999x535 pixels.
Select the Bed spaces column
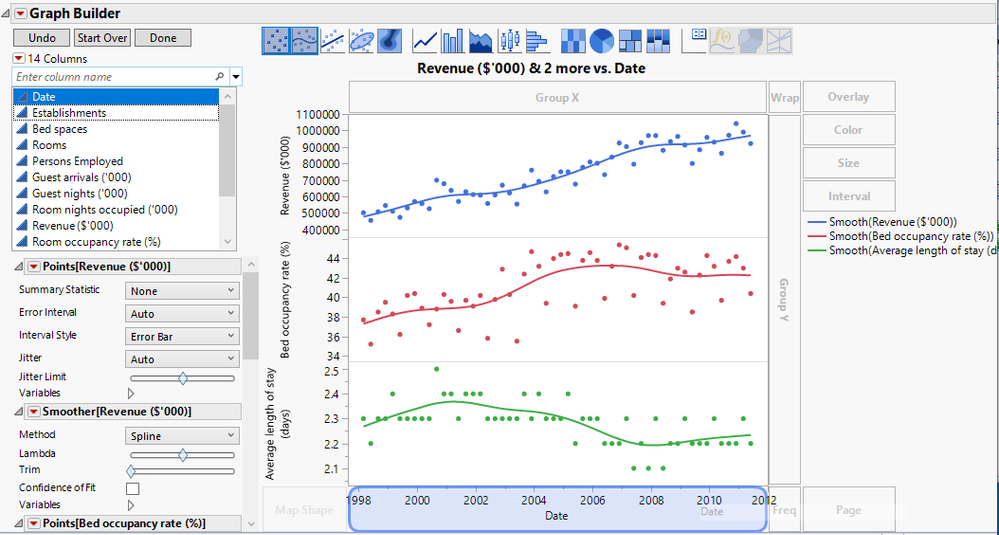[x=116, y=129]
